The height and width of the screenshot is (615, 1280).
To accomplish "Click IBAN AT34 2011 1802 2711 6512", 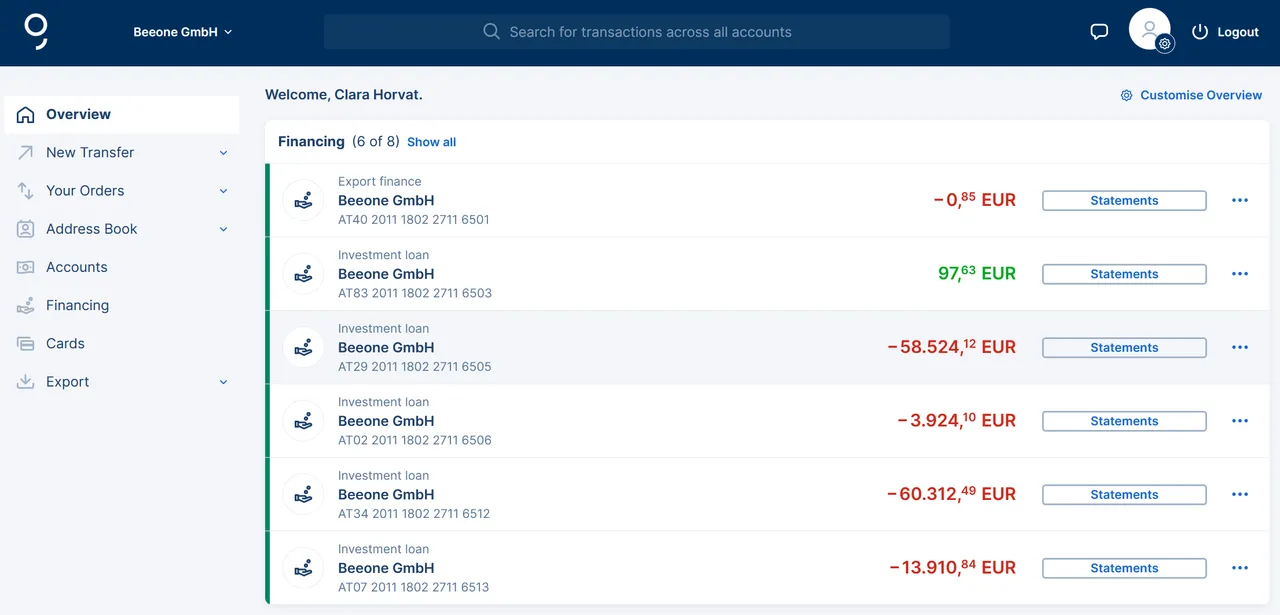I will (414, 513).
